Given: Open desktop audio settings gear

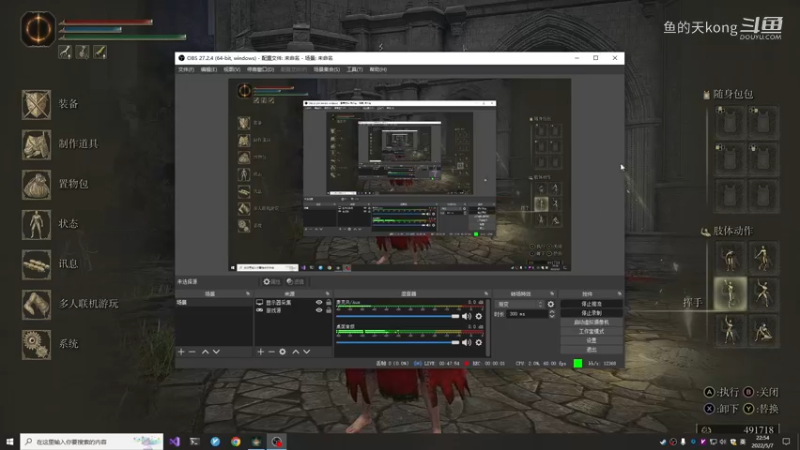Looking at the screenshot, I should [x=479, y=342].
